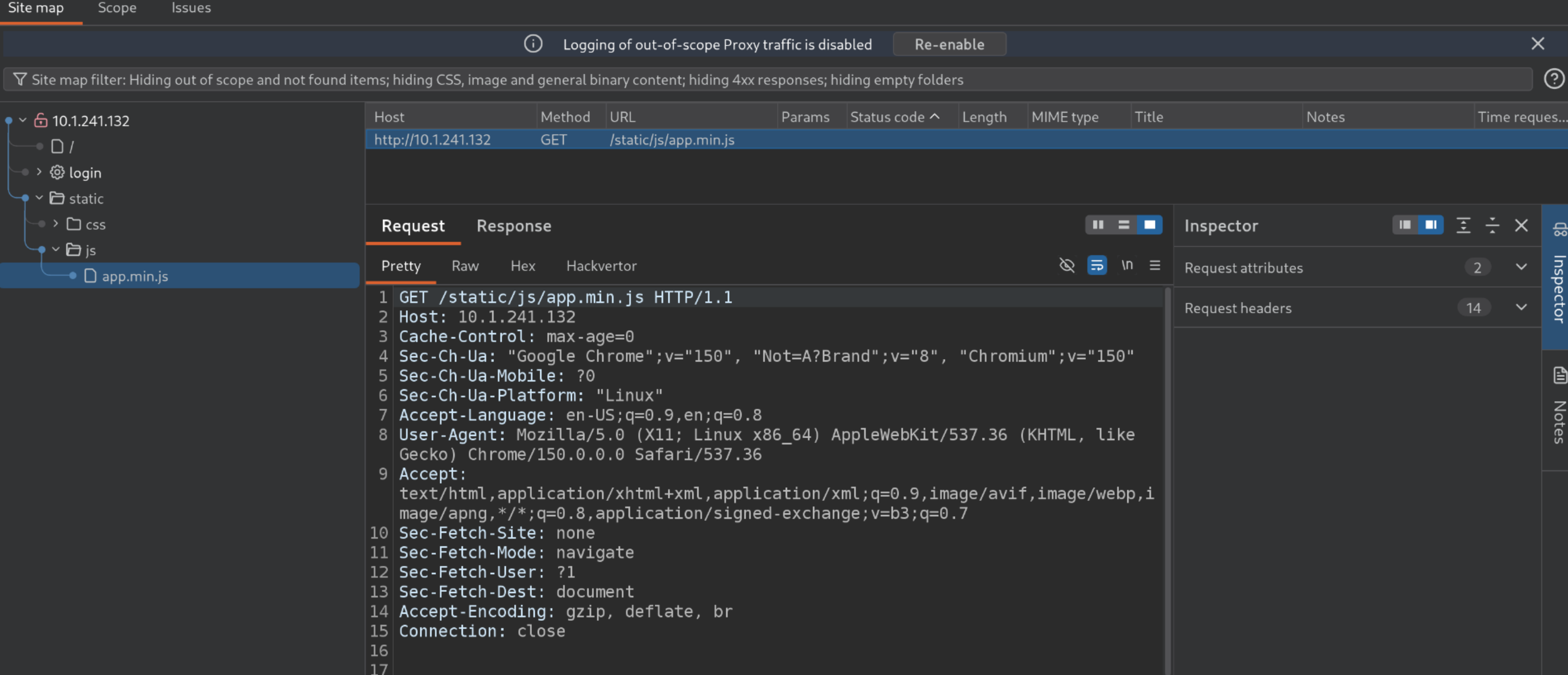Click the GET /static/js/app.min.js request line
The height and width of the screenshot is (675, 1568).
pos(565,297)
